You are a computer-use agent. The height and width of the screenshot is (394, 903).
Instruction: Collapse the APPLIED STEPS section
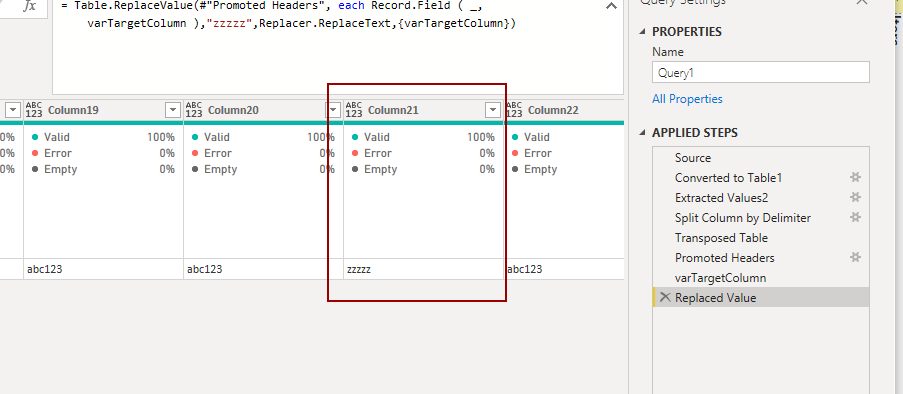tap(643, 133)
